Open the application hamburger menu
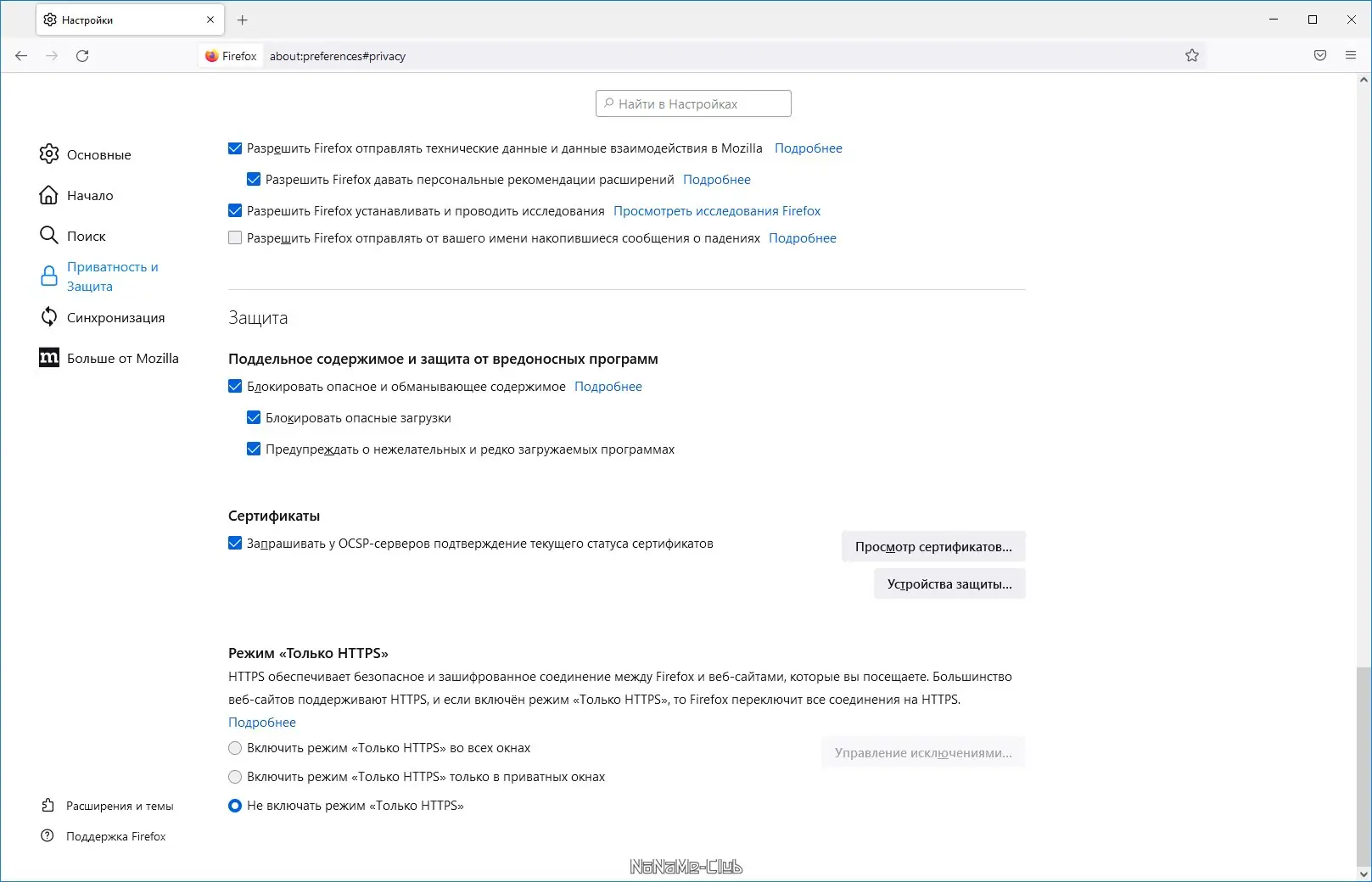The width and height of the screenshot is (1372, 882). click(x=1351, y=55)
